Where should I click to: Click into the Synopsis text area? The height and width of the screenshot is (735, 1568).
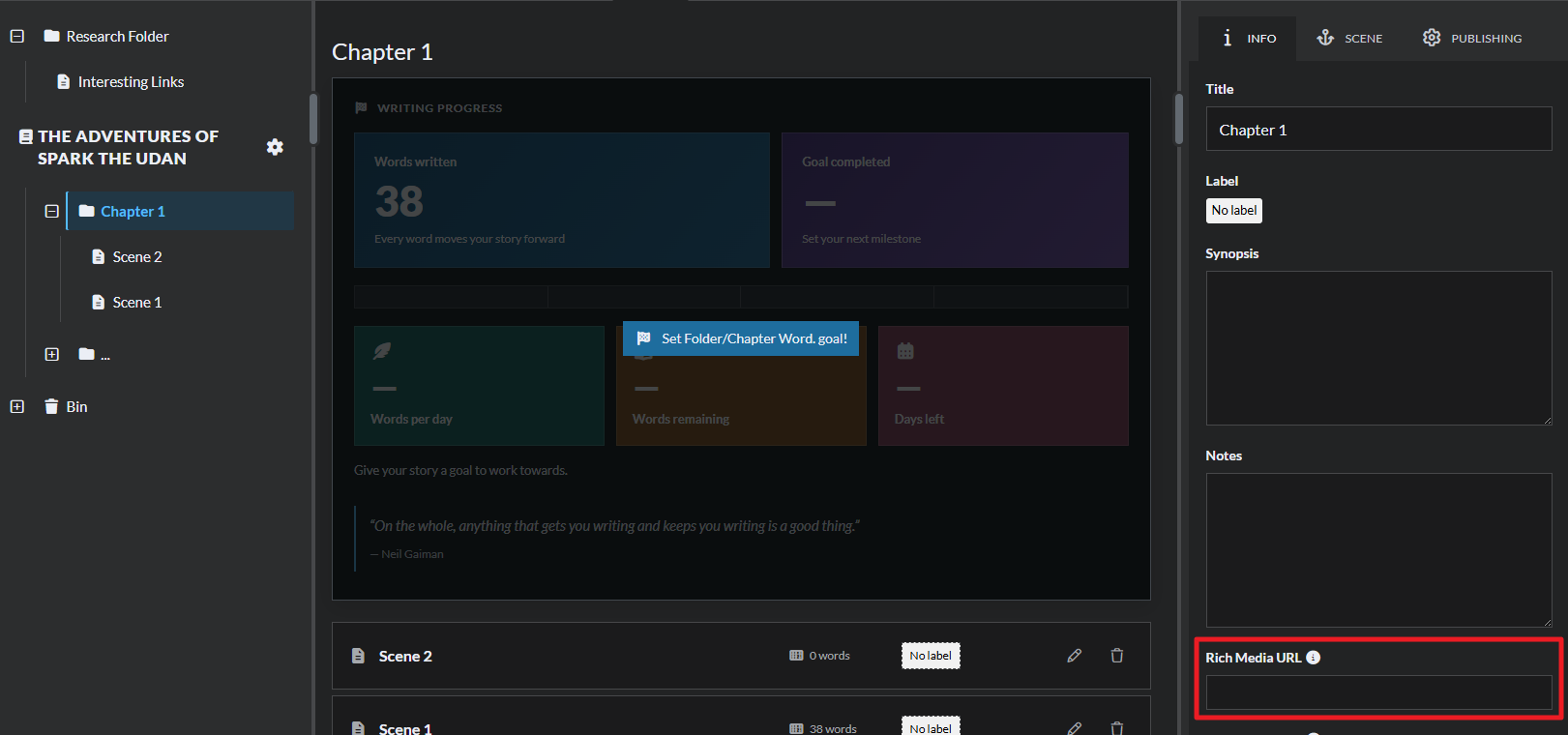[1378, 348]
